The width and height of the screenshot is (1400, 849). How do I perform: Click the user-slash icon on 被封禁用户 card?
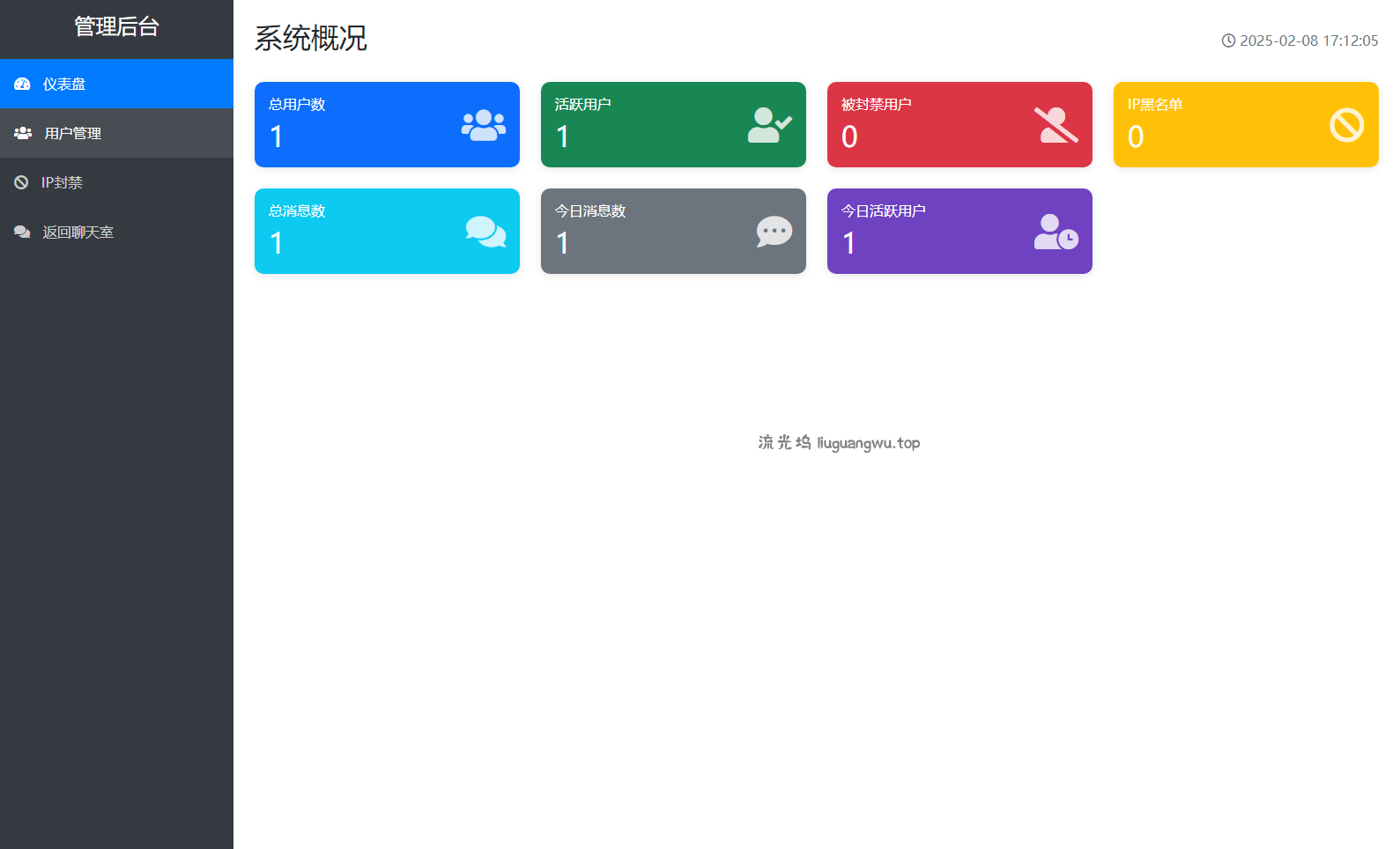(1056, 125)
